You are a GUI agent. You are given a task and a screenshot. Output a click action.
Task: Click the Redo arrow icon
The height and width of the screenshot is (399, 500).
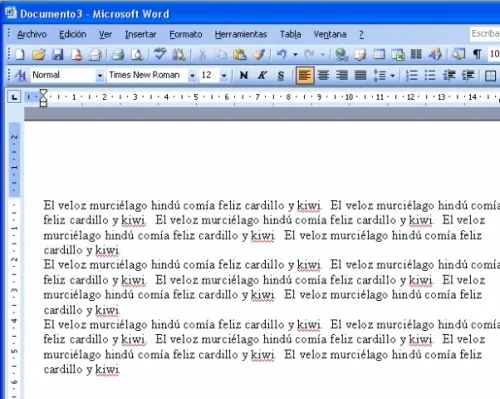[310, 54]
